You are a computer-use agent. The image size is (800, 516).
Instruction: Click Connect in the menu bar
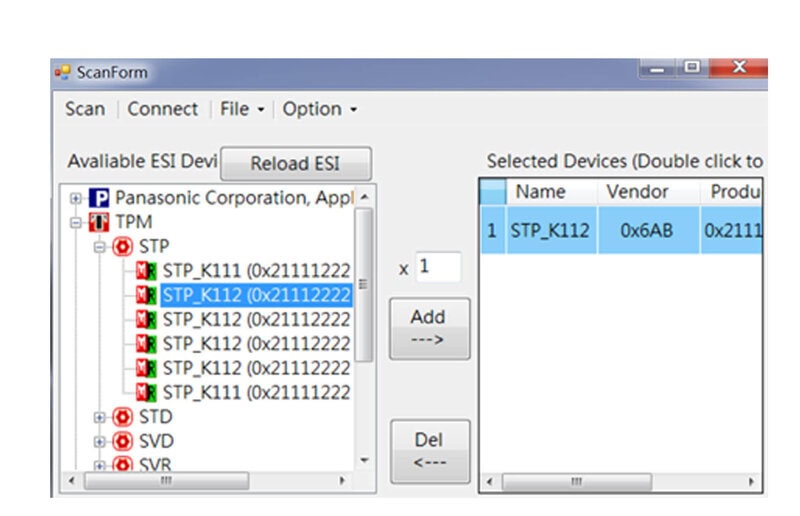(163, 109)
